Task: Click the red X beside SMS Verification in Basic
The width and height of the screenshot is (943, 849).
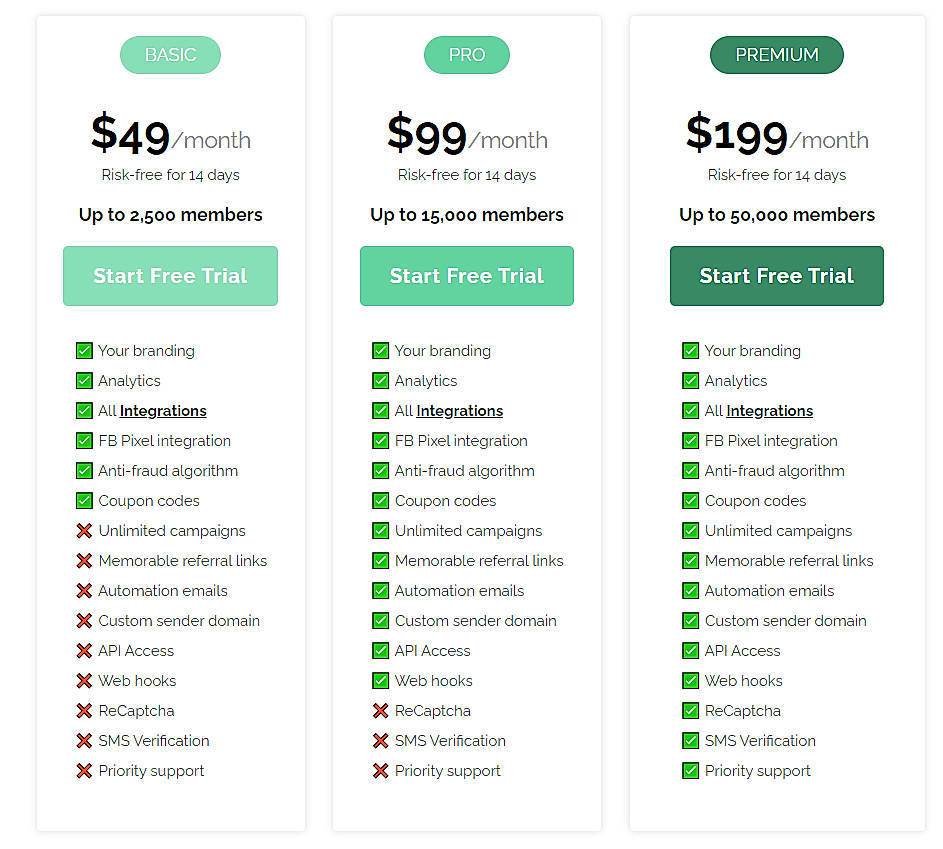Action: (x=84, y=740)
